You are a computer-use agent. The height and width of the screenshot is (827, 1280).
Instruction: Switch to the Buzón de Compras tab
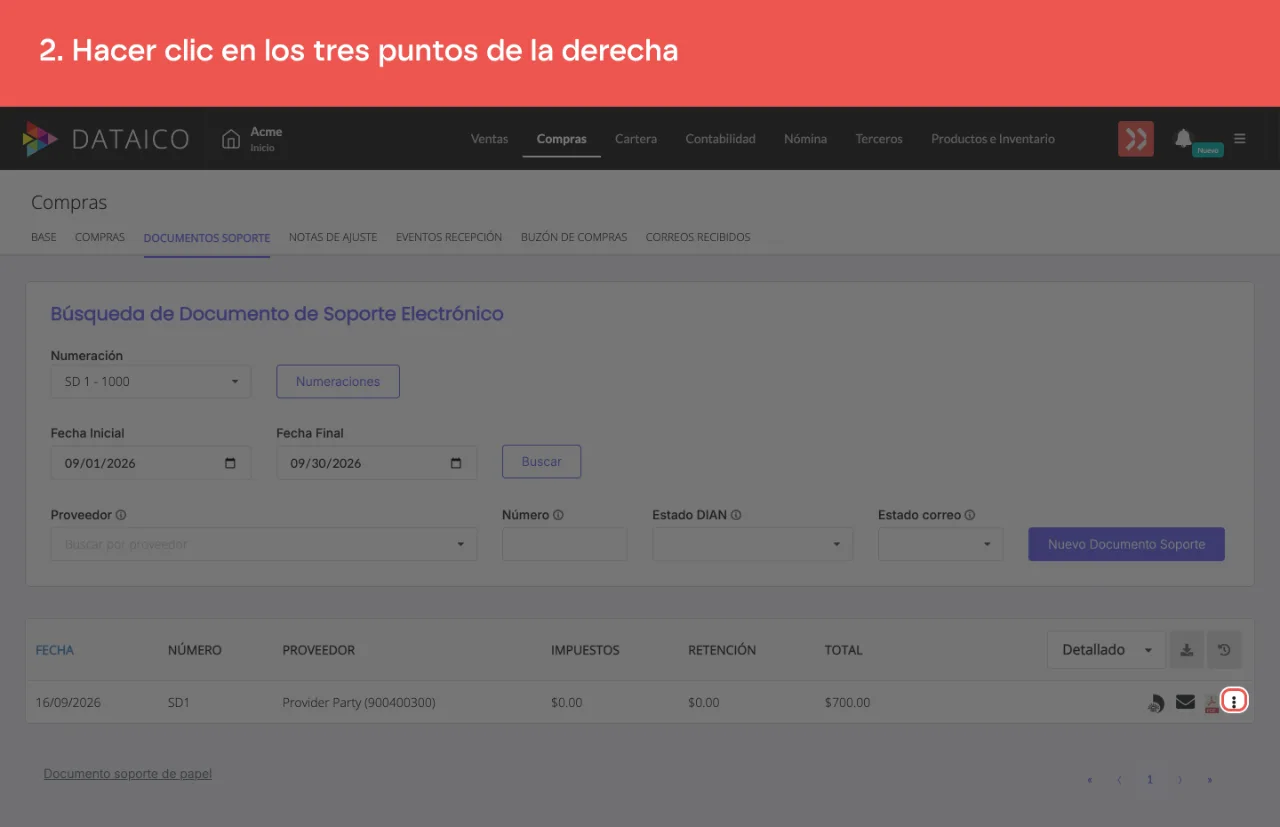(574, 238)
